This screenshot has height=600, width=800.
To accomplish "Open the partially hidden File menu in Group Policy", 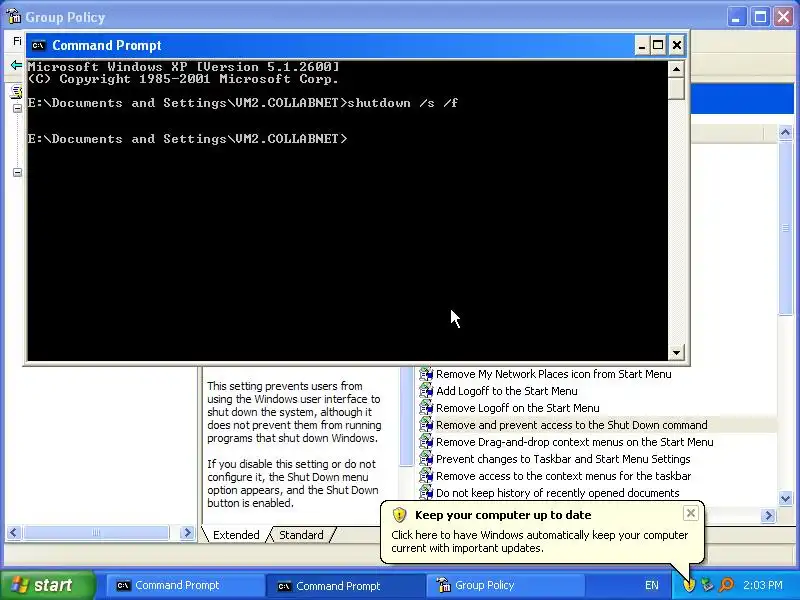I will pos(17,41).
